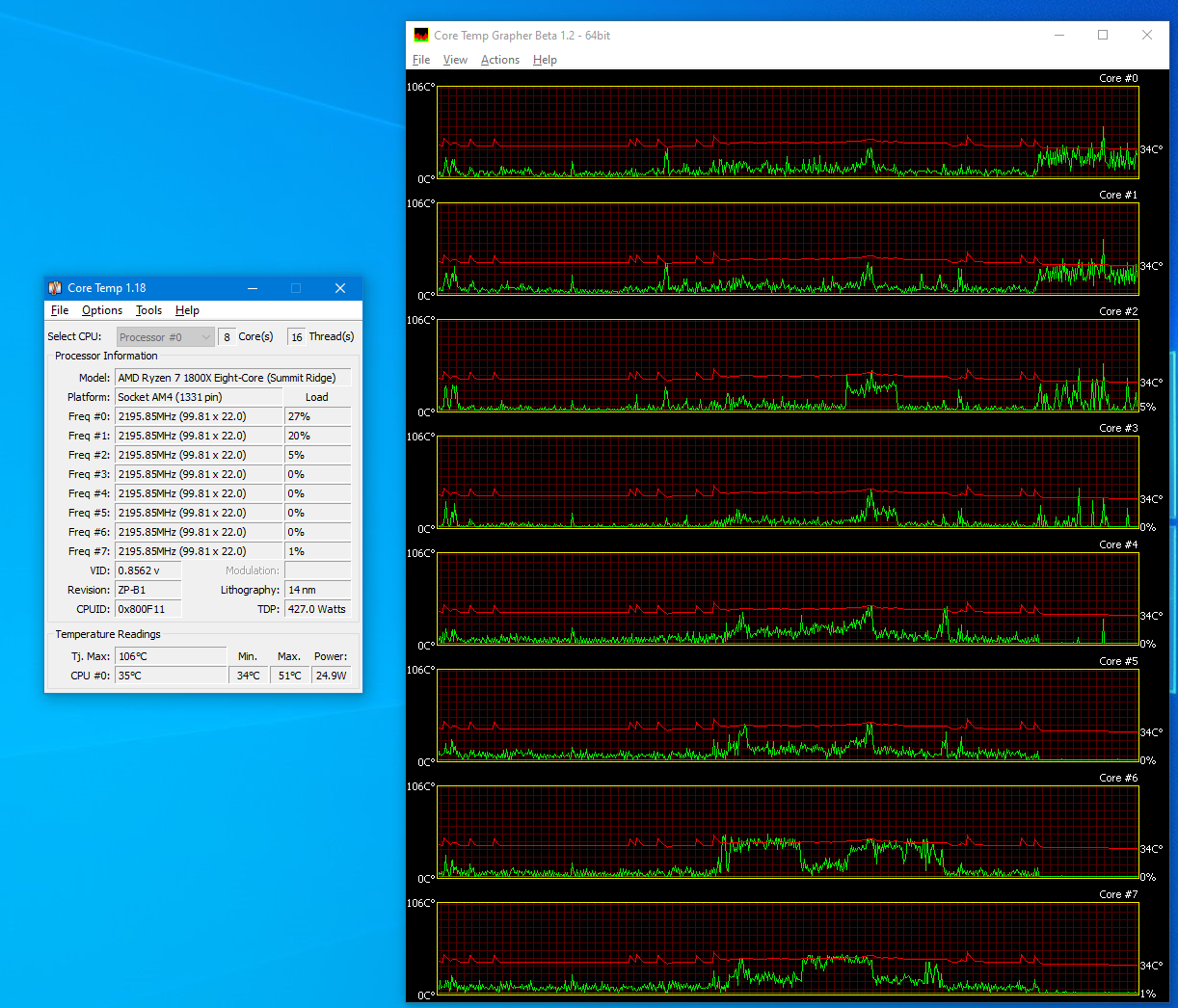This screenshot has width=1178, height=1008.
Task: Click the 27% load value for Freq #0
Action: (x=318, y=416)
